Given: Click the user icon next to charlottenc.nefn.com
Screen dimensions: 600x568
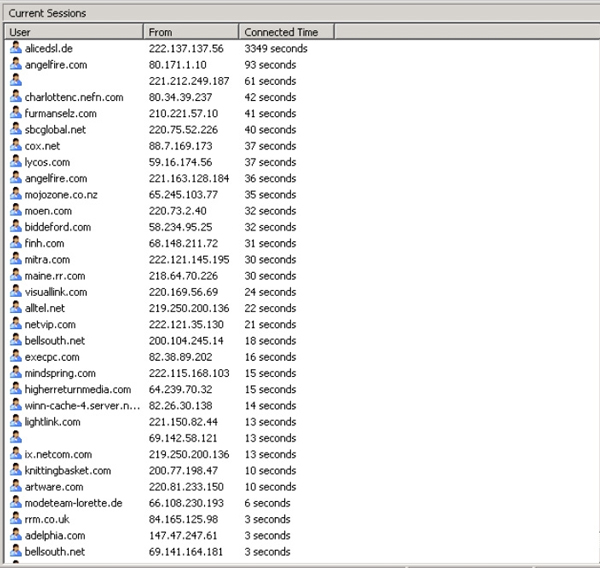Looking at the screenshot, I should coord(16,96).
